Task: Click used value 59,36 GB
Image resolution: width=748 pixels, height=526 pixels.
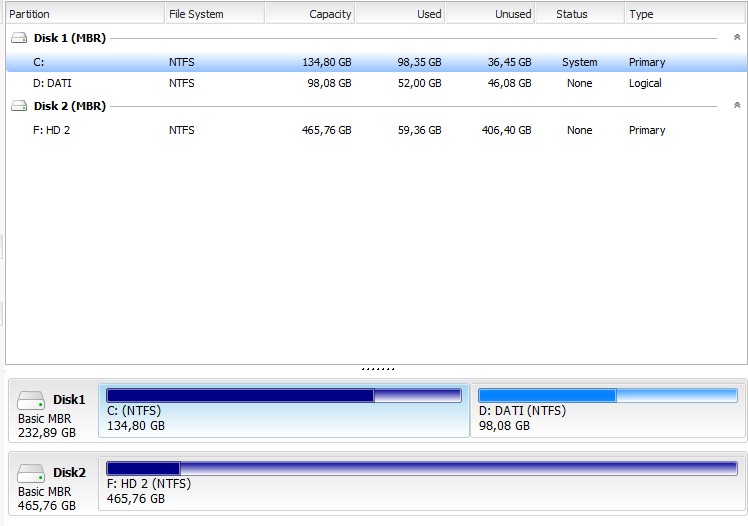Action: click(x=419, y=130)
